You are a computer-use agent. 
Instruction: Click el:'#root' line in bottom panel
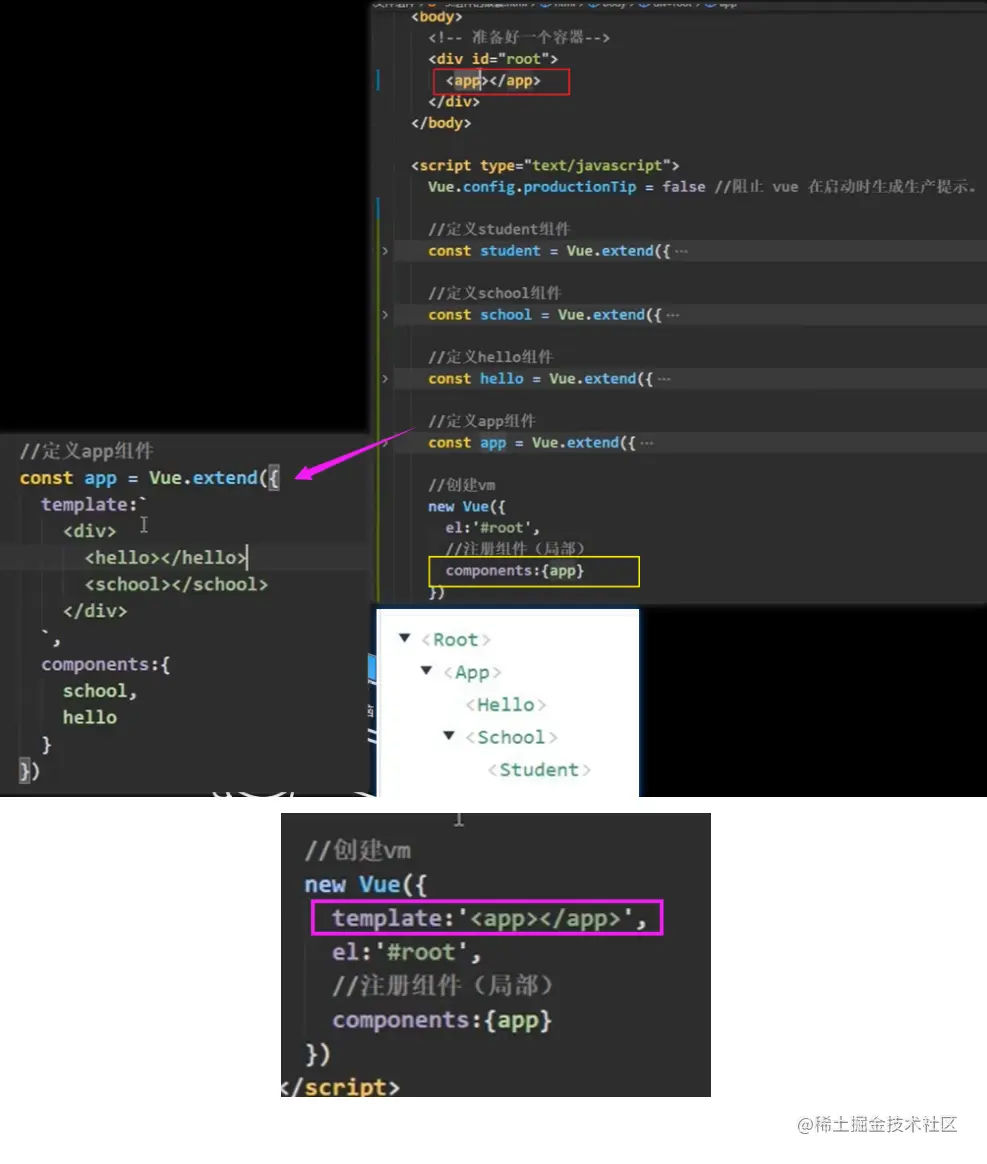coord(407,952)
